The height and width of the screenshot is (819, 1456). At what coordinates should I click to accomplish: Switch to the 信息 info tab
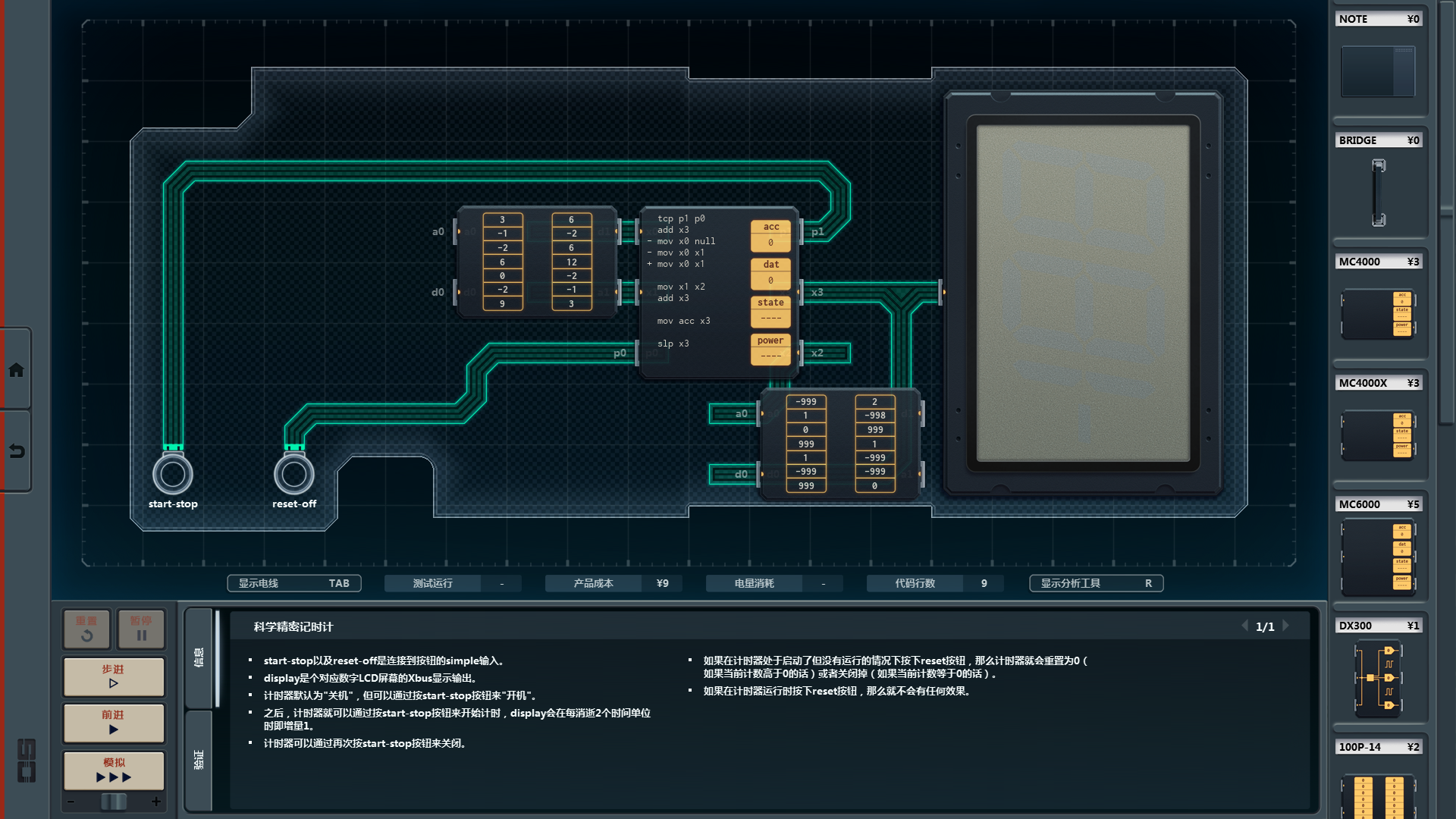click(199, 657)
